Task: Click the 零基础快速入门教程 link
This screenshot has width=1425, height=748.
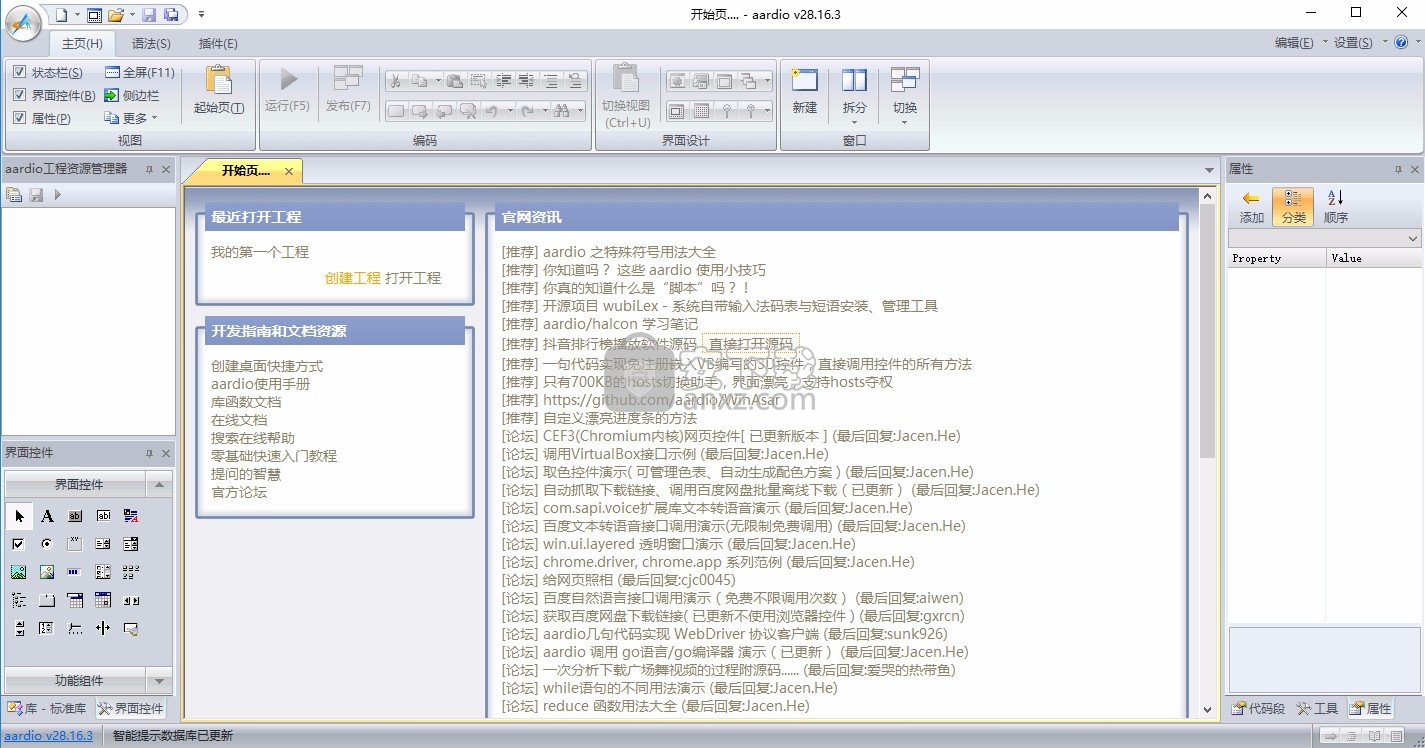Action: pos(274,456)
